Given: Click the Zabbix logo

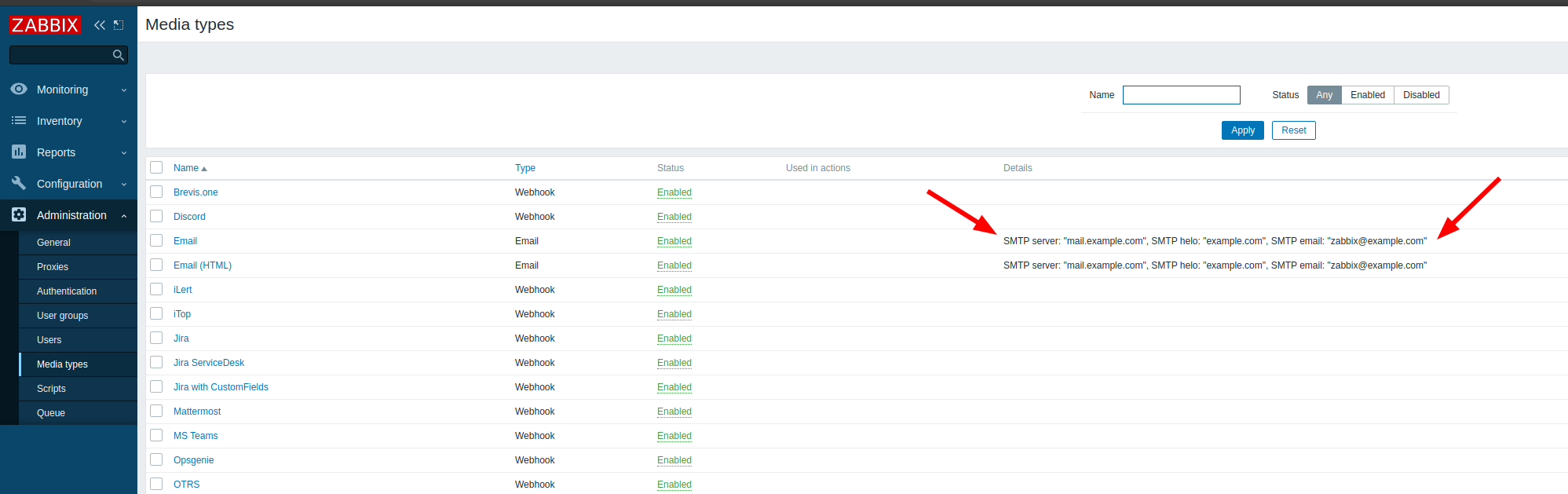Looking at the screenshot, I should tap(45, 25).
